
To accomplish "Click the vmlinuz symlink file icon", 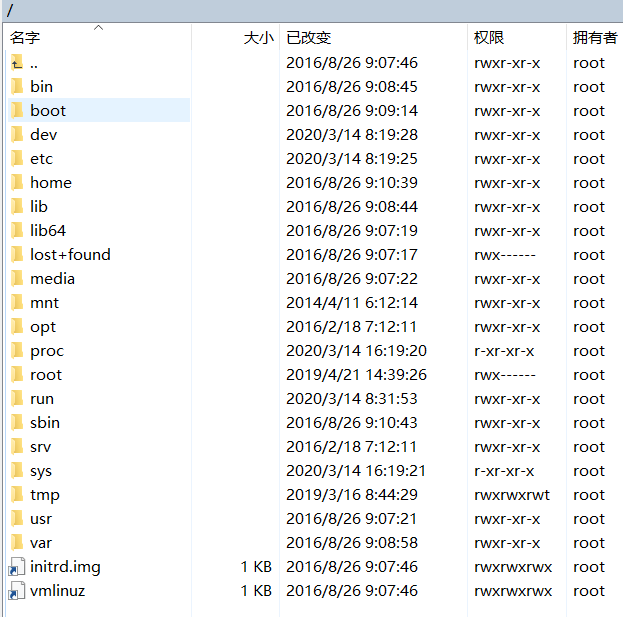I will [x=17, y=591].
